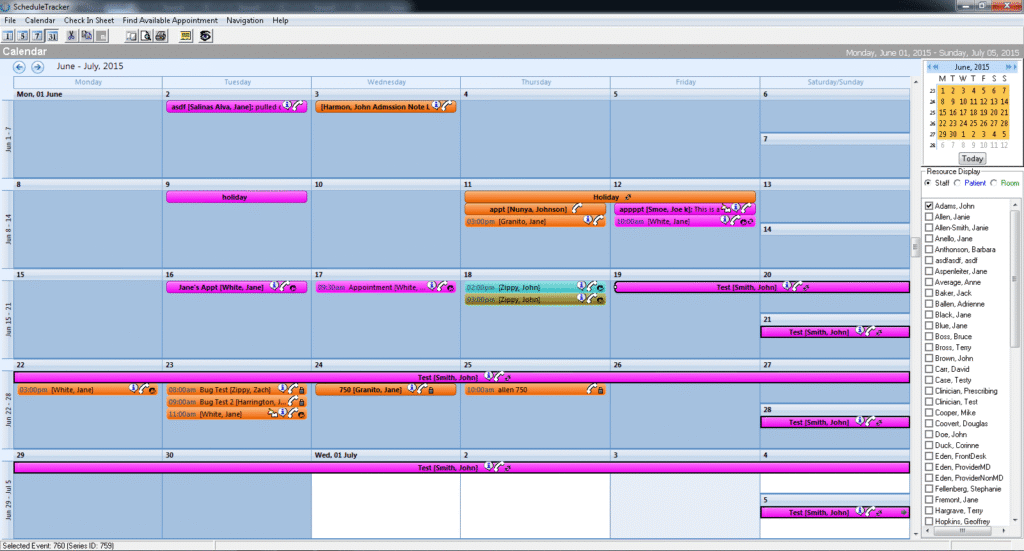Click the scissors cut icon in toolbar
Screen dimensions: 1024x551
pos(71,36)
